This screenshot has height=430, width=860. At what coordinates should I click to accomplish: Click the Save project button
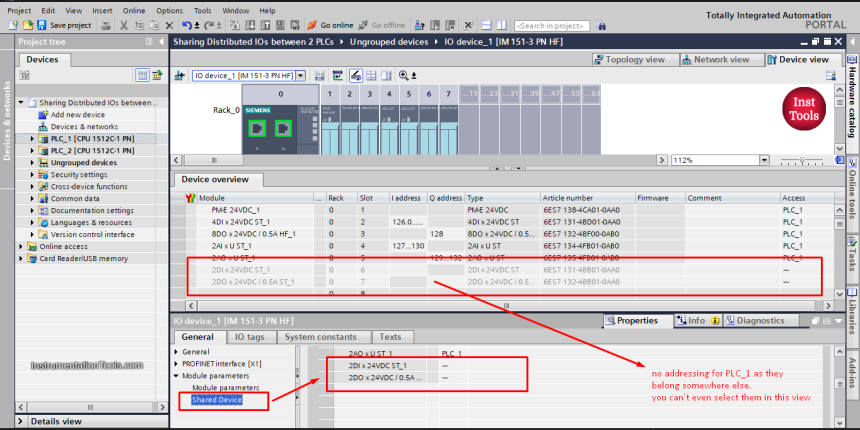tap(65, 25)
